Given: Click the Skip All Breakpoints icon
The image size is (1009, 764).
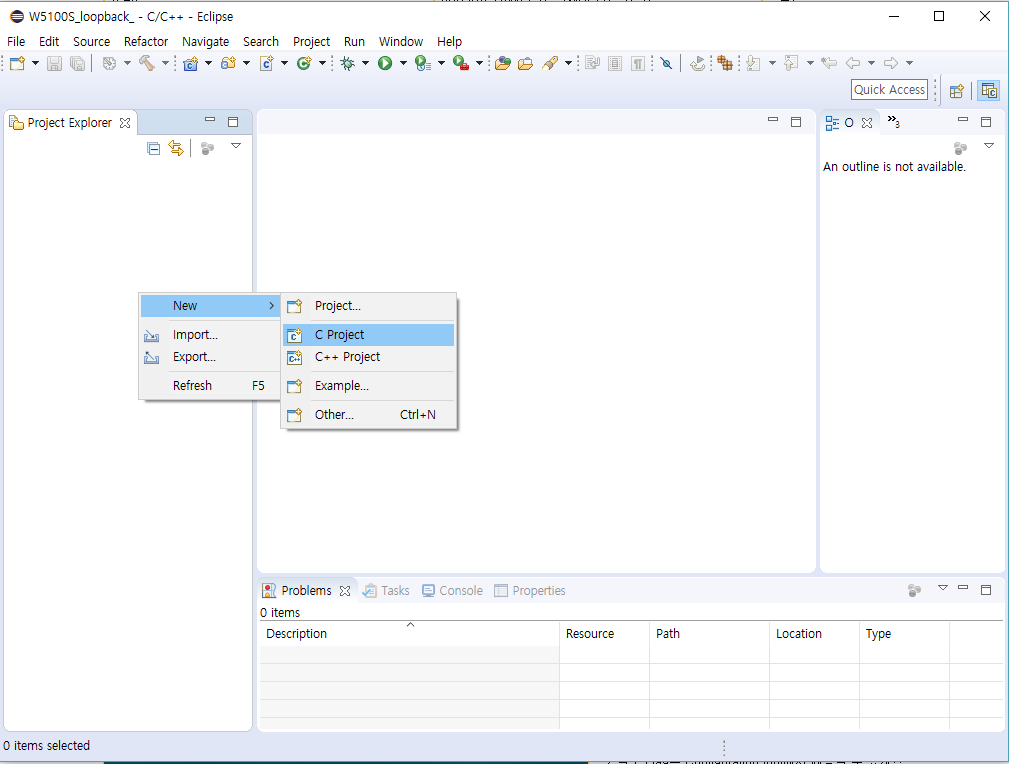Looking at the screenshot, I should pos(667,63).
